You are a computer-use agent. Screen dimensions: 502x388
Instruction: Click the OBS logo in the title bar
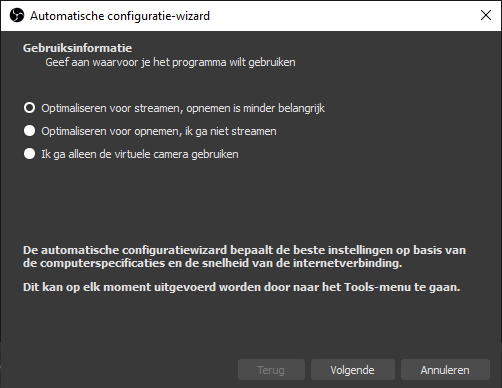click(x=17, y=15)
